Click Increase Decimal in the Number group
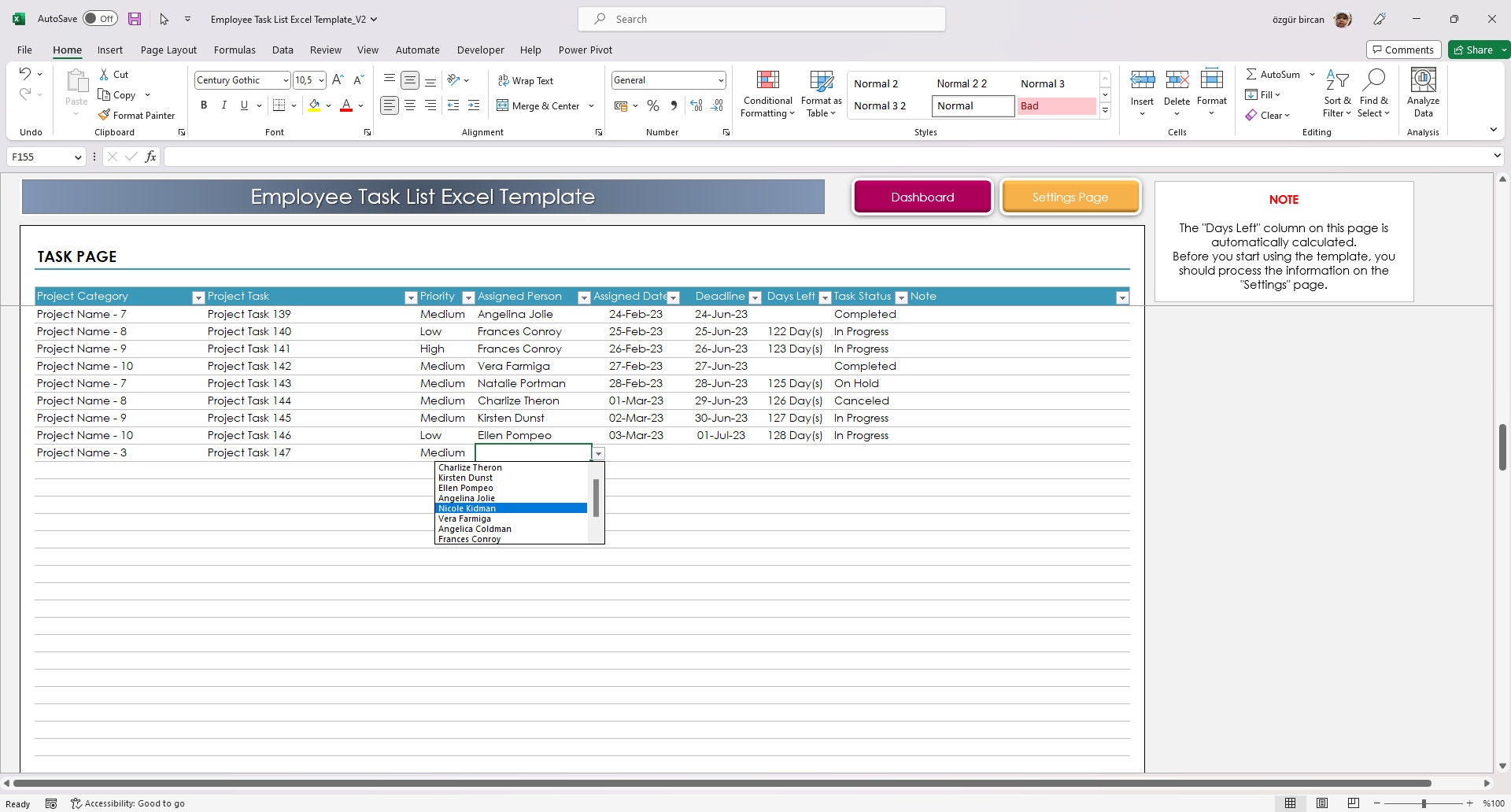This screenshot has height=812, width=1511. [696, 105]
